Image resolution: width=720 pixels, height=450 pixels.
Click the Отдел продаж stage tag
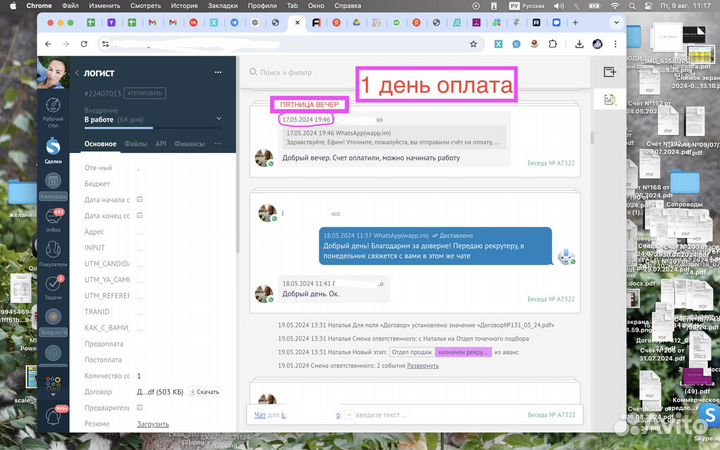(x=412, y=352)
